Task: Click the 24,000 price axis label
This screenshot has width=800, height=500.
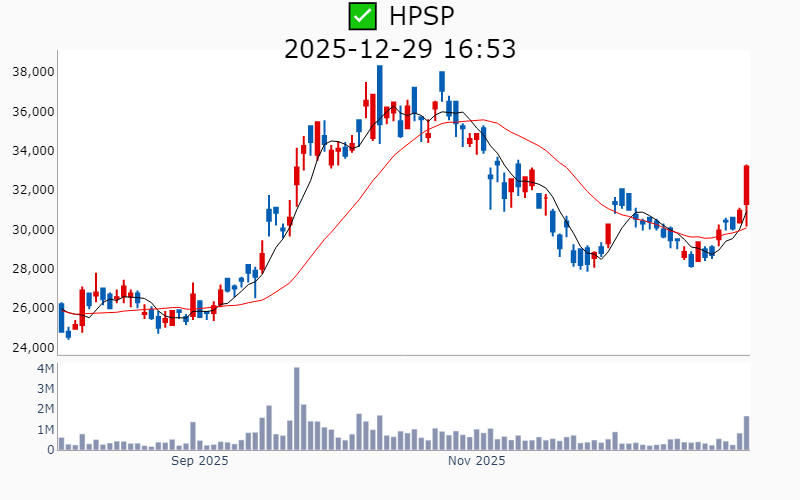Action: [x=32, y=348]
